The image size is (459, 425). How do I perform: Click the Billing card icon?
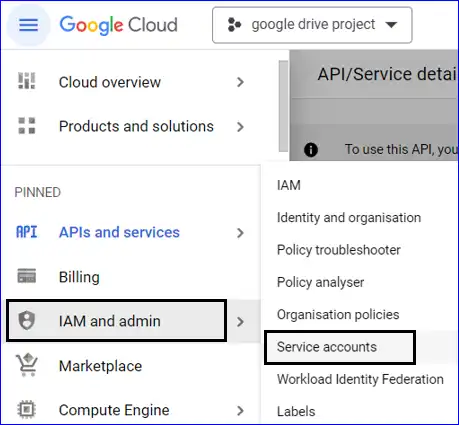tap(26, 276)
